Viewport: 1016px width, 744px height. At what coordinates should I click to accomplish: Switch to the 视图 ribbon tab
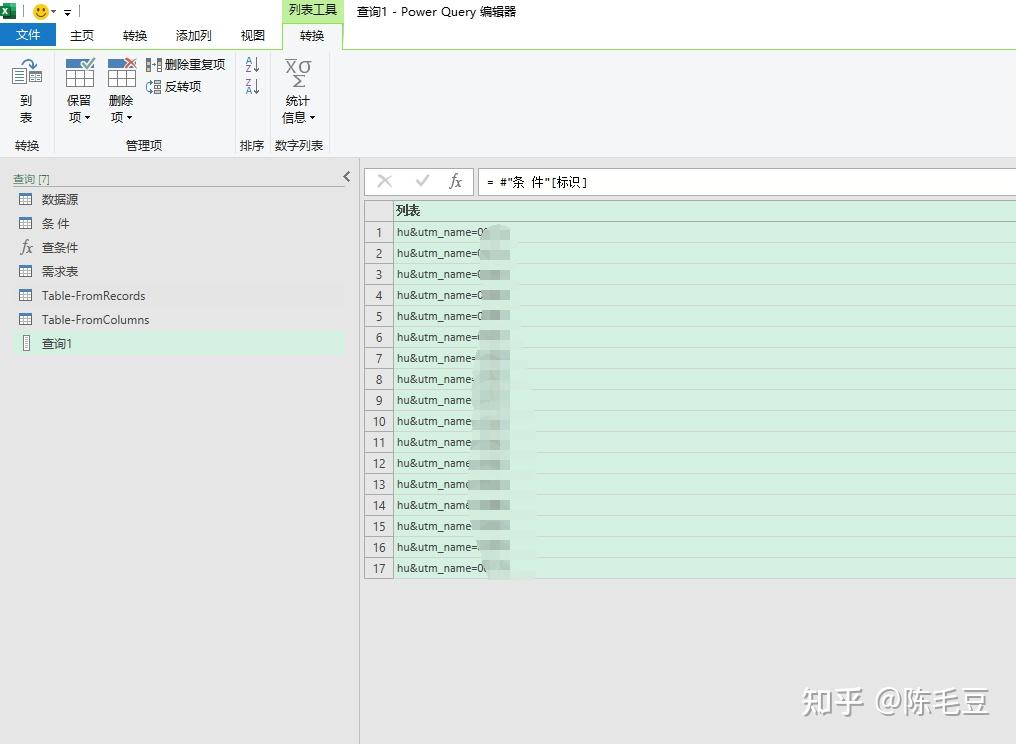click(252, 34)
